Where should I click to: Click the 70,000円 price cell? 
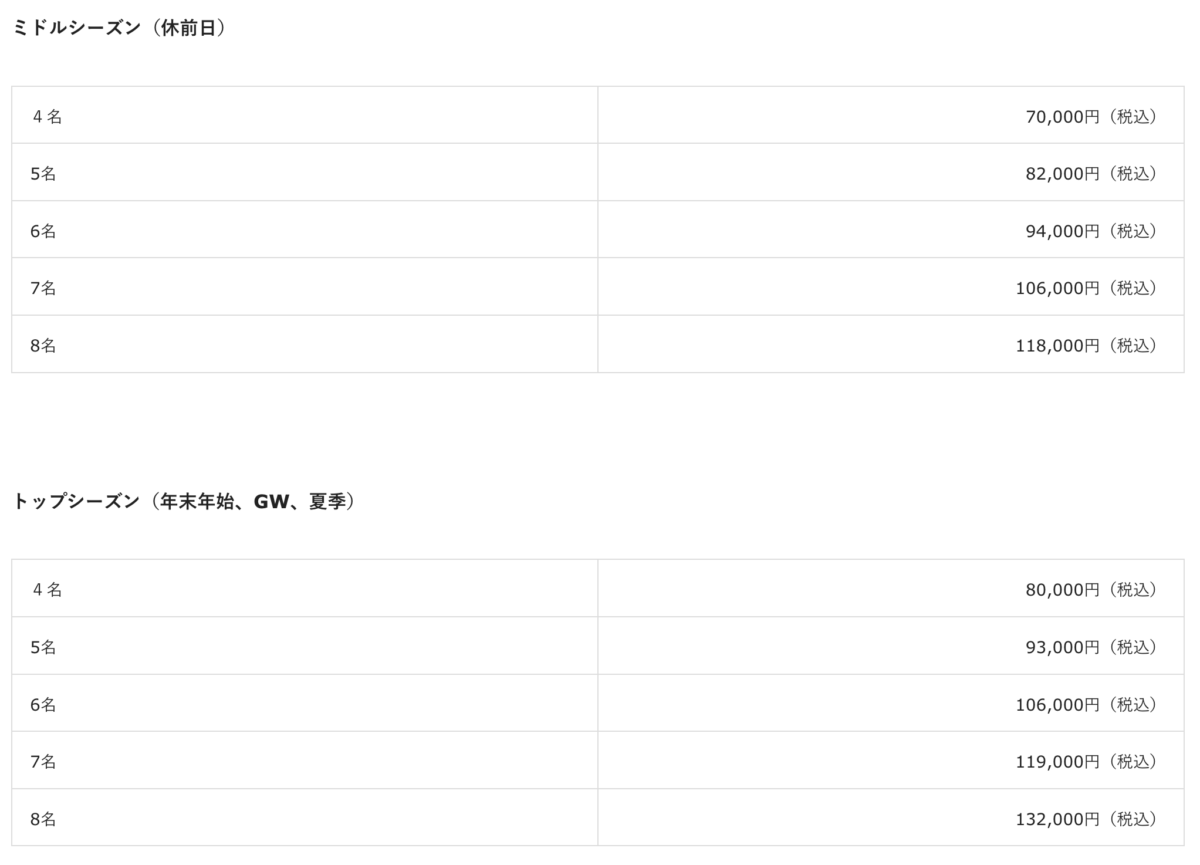[x=1090, y=117]
